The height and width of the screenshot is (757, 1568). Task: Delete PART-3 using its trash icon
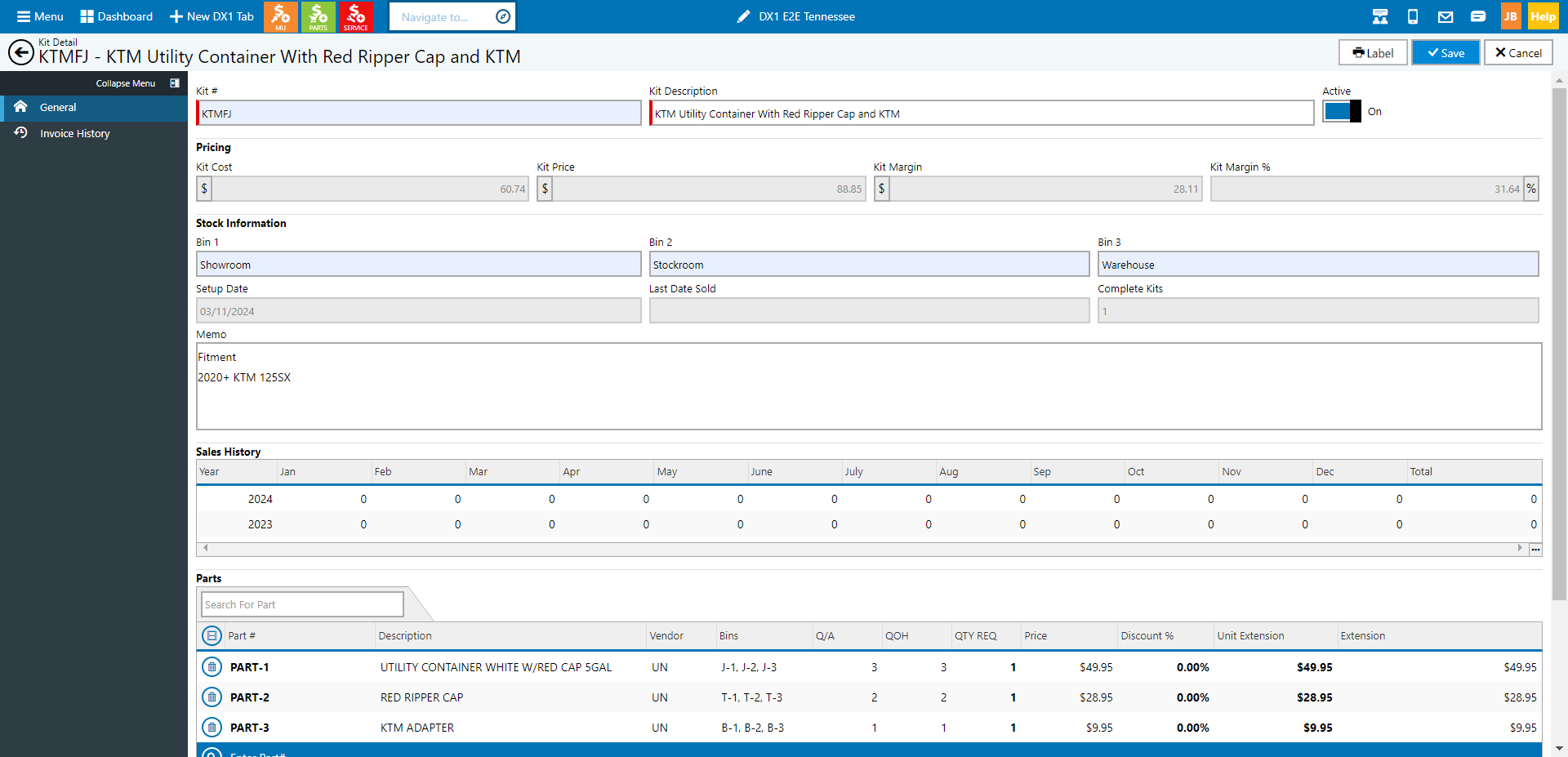[212, 728]
